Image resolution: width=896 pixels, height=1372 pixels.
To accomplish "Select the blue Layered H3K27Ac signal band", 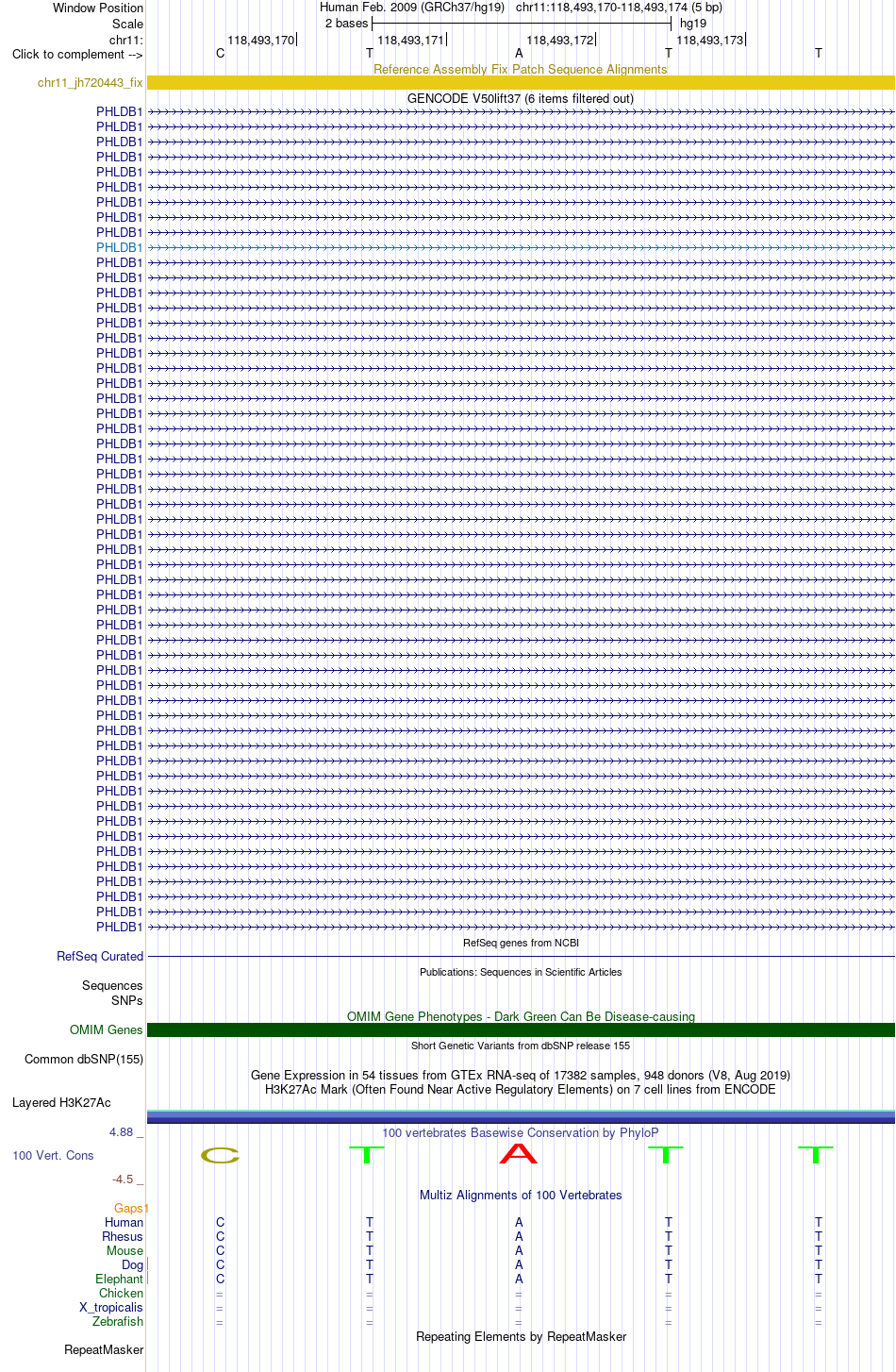I will click(x=521, y=1117).
